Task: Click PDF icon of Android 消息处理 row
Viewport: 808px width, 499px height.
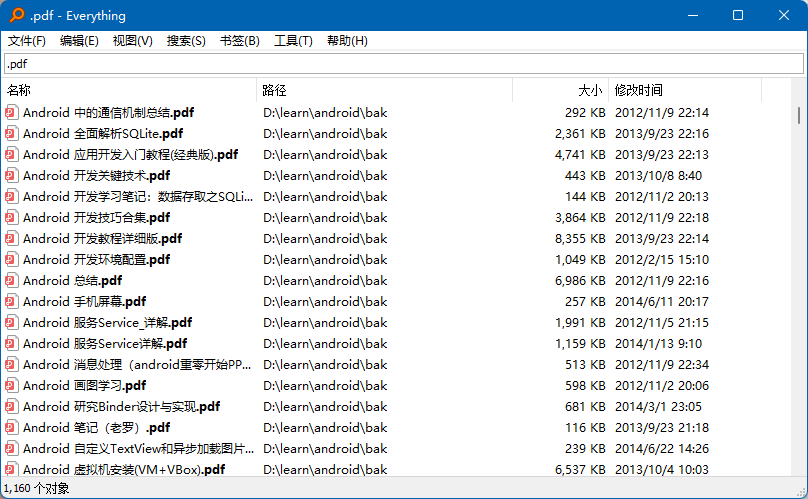Action: coord(11,364)
